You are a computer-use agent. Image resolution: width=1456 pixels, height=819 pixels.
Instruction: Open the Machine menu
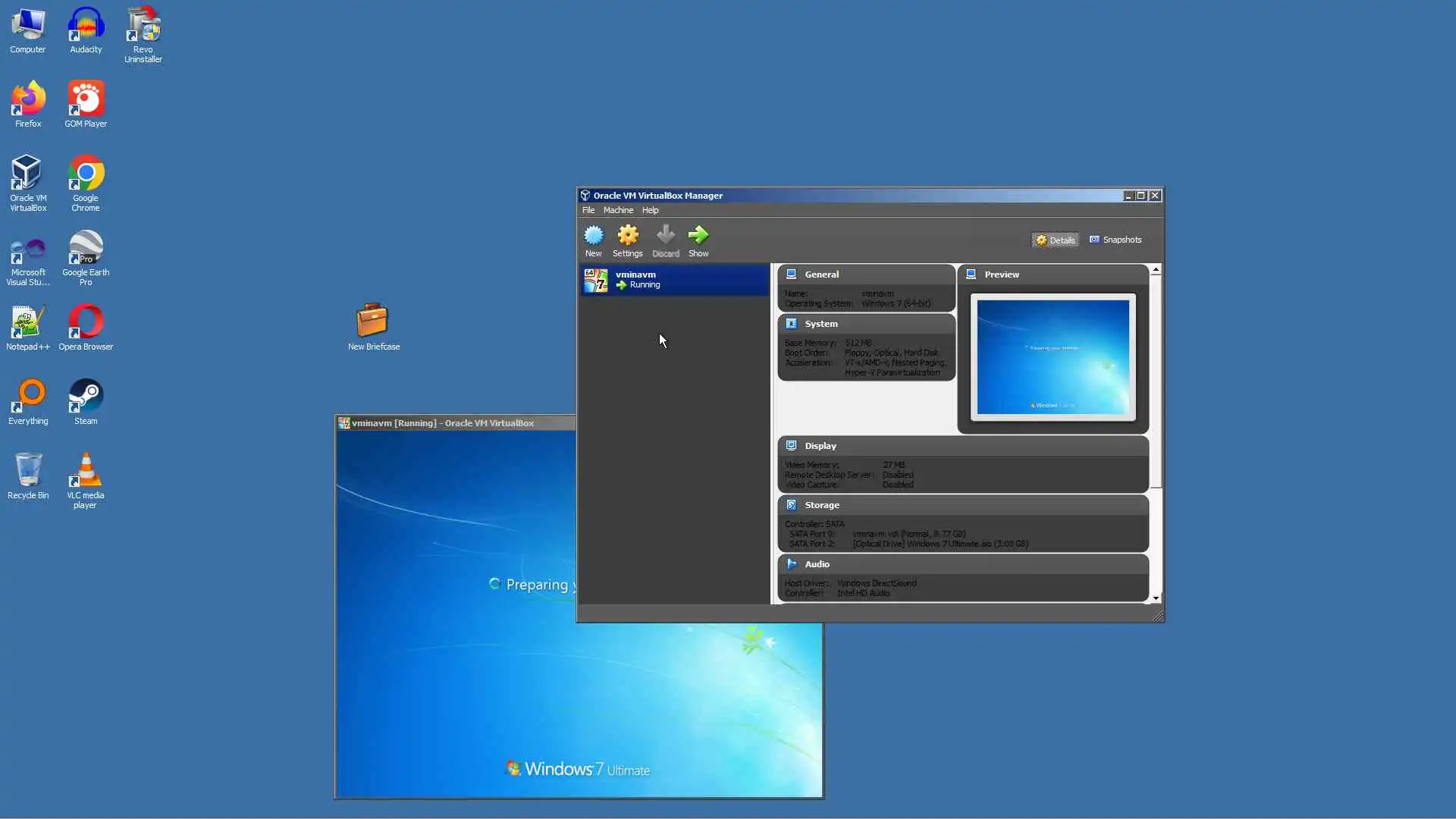coord(618,210)
